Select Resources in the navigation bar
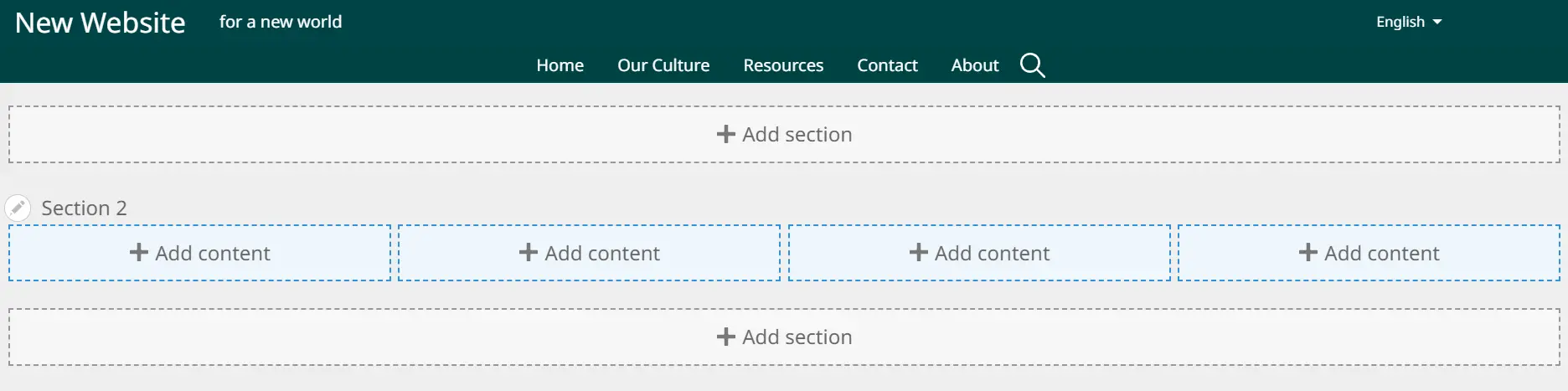 point(783,65)
